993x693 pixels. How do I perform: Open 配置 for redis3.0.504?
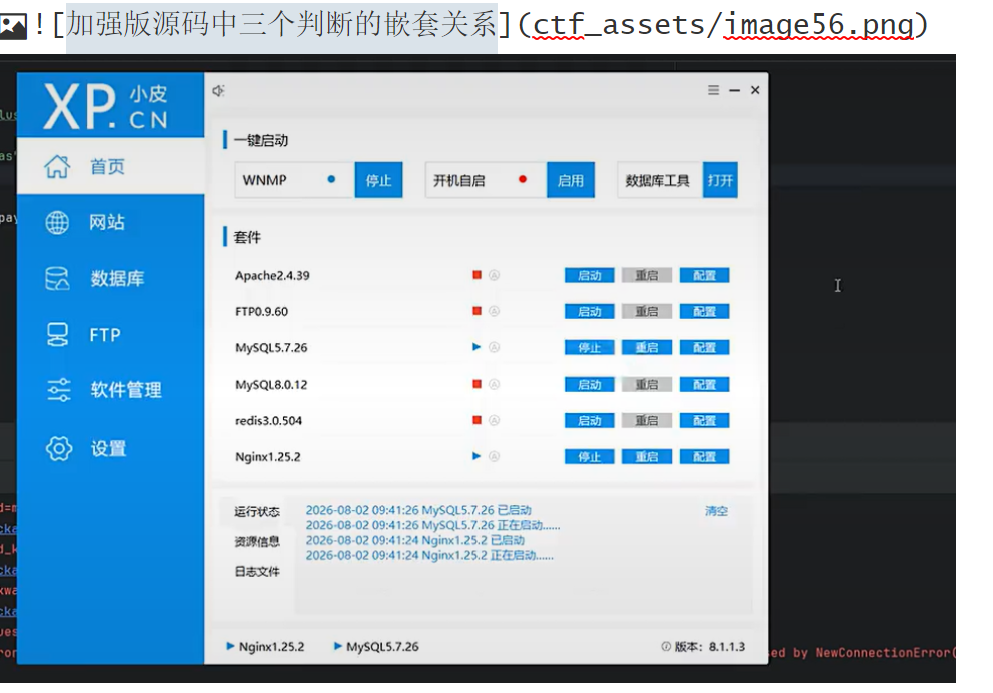pyautogui.click(x=704, y=421)
